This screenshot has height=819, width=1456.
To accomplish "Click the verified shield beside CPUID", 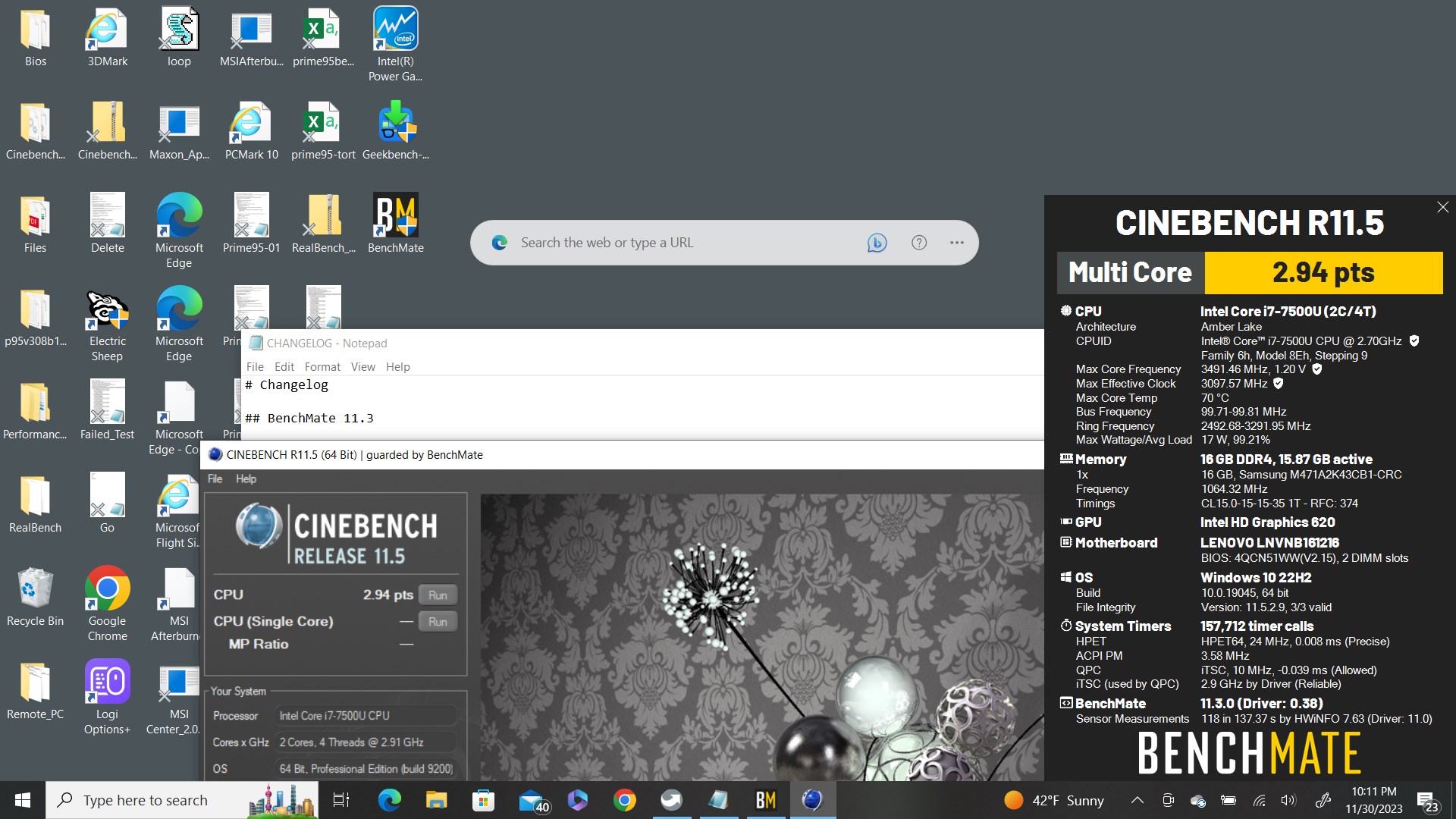I will pyautogui.click(x=1414, y=341).
